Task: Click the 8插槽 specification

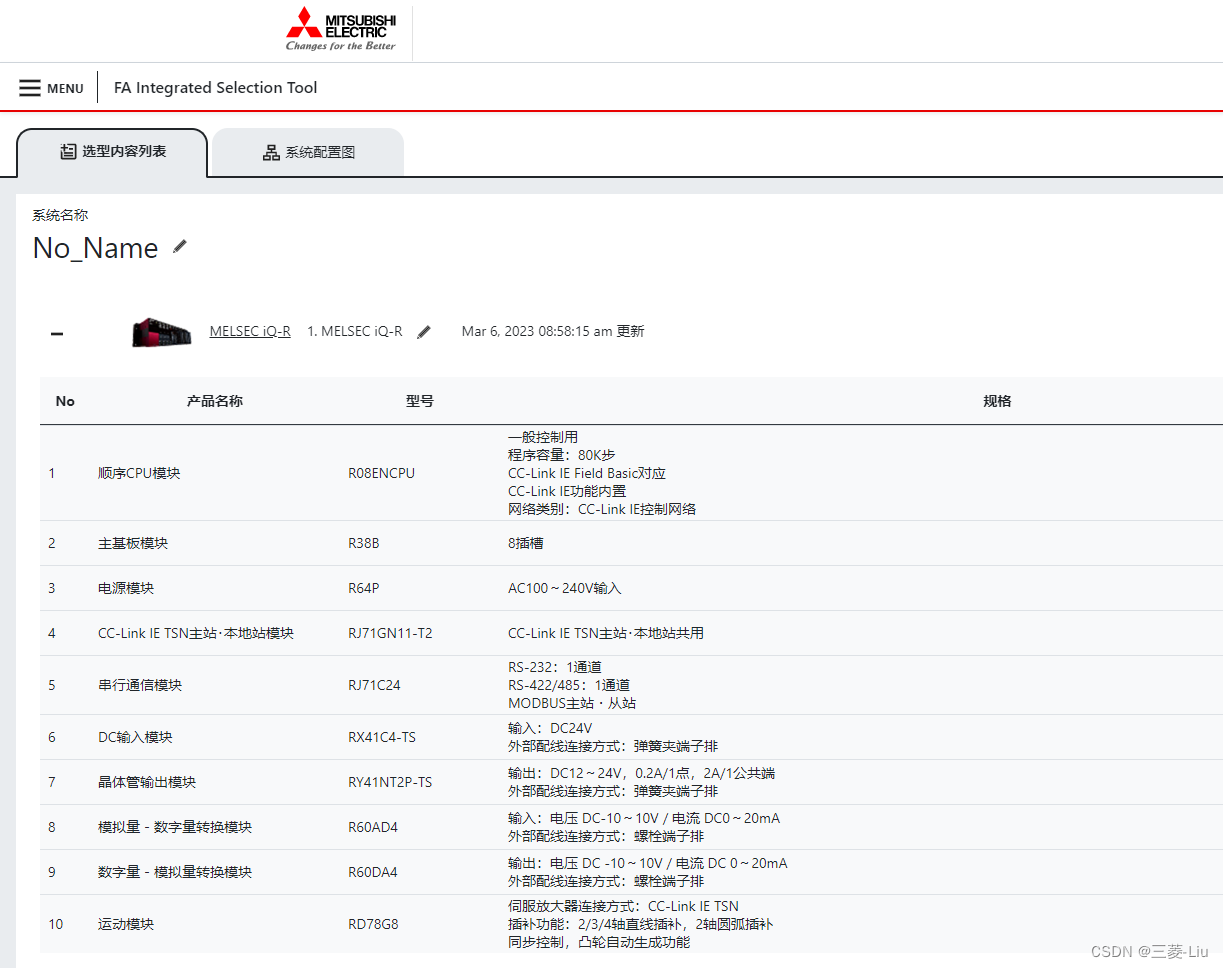Action: click(525, 543)
